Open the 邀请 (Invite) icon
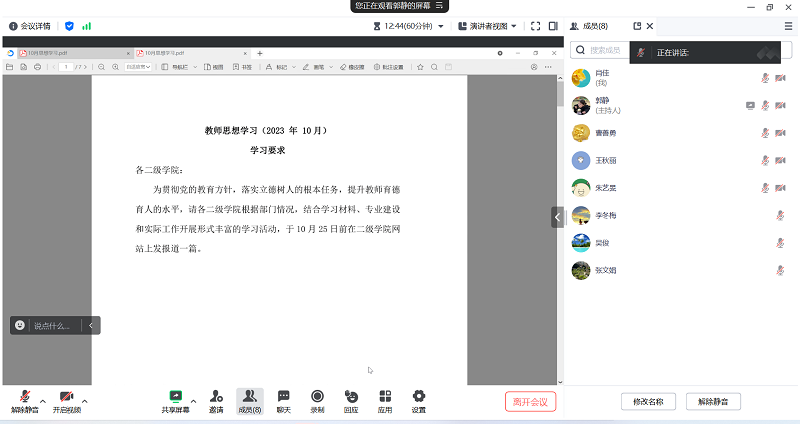This screenshot has width=800, height=424. 216,398
